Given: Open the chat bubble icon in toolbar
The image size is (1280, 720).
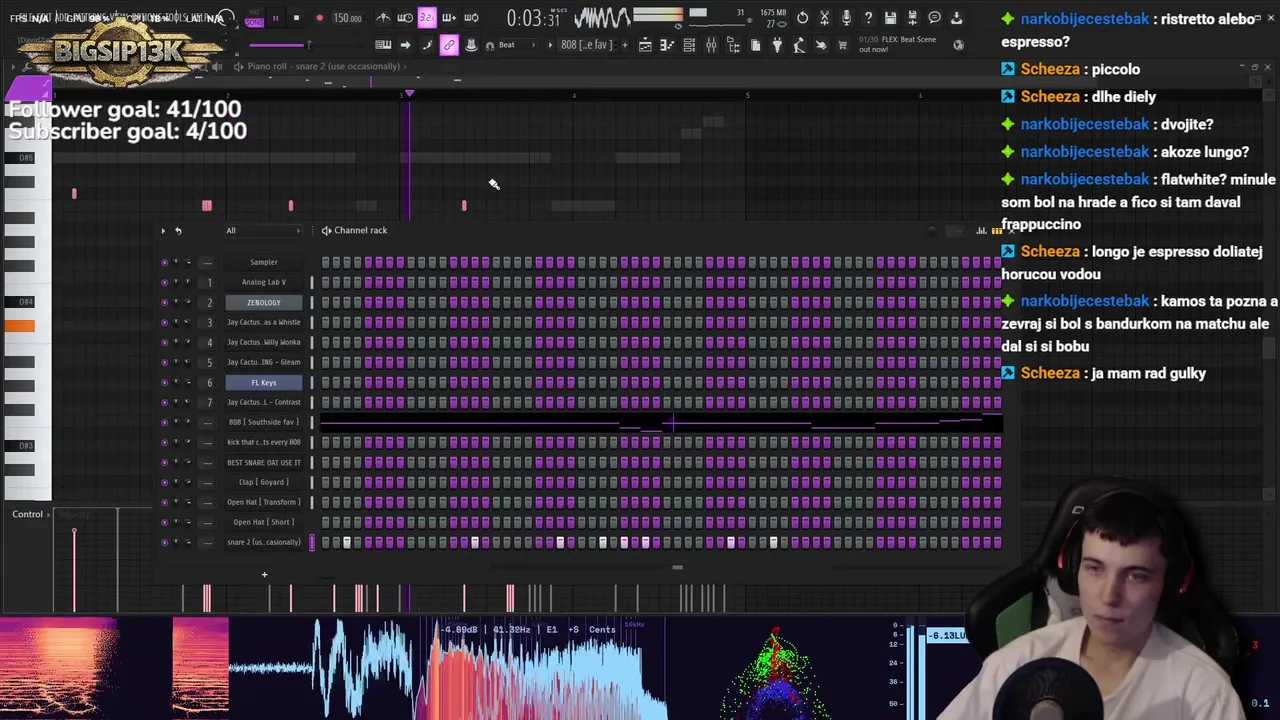Looking at the screenshot, I should (934, 18).
